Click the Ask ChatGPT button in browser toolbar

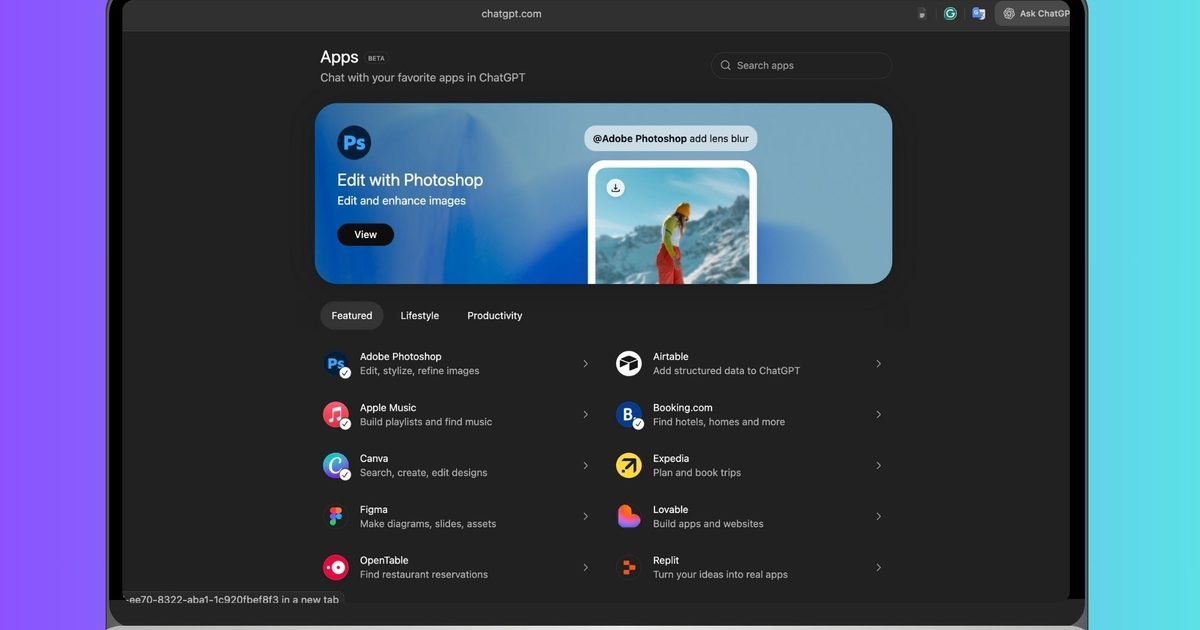[1036, 14]
